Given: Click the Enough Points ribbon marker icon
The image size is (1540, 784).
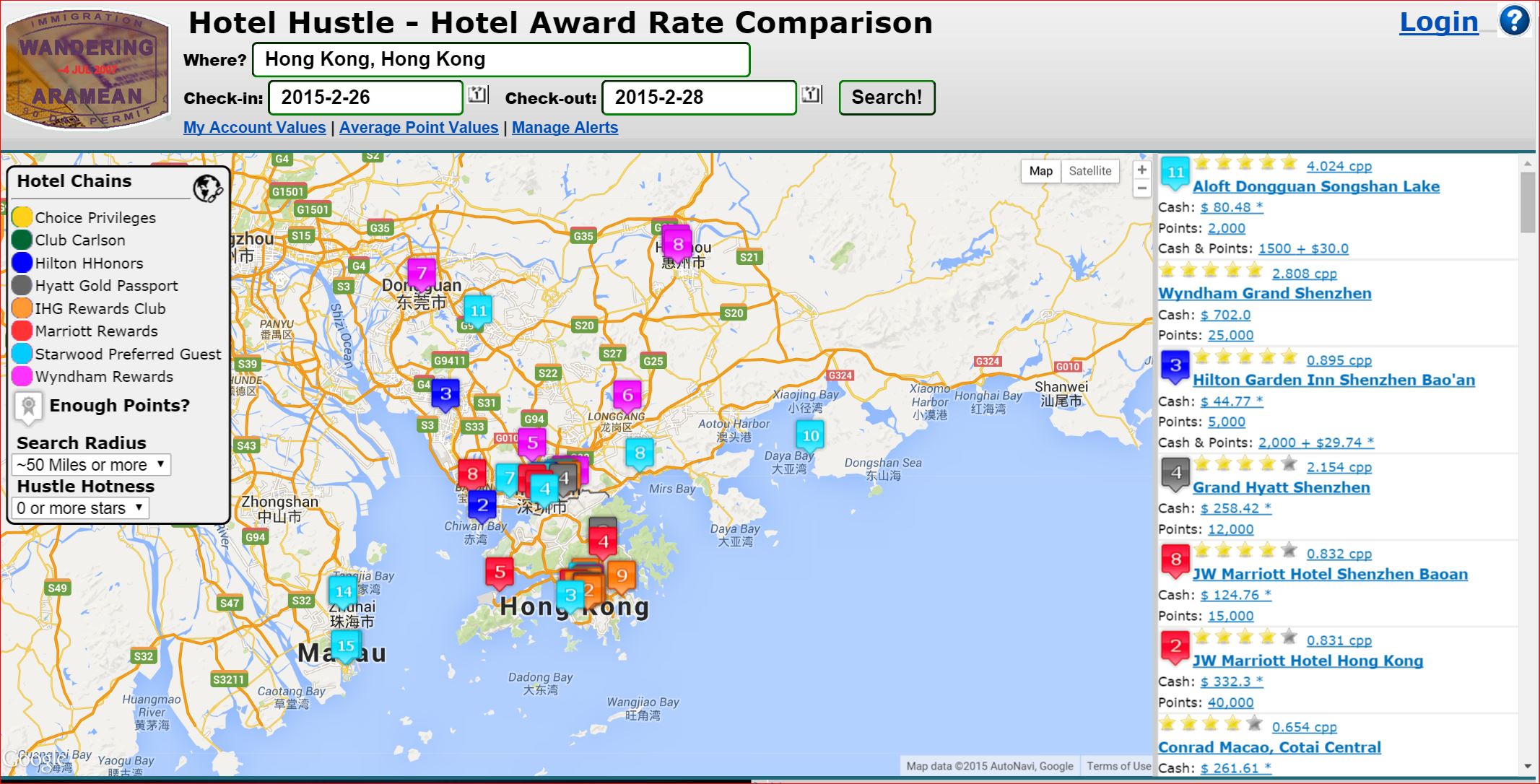Looking at the screenshot, I should (x=29, y=406).
